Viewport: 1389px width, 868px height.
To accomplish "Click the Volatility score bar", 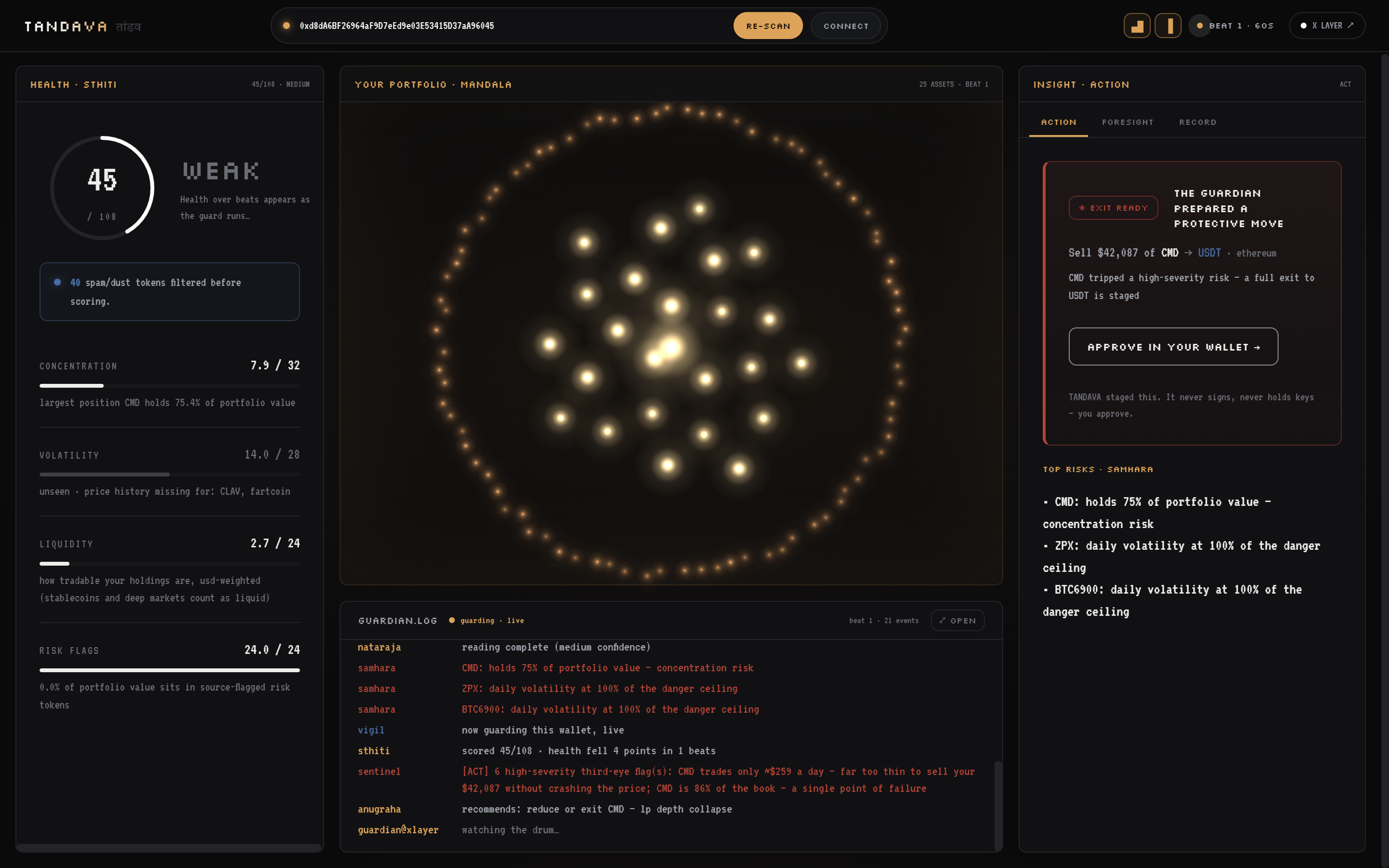I will [169, 475].
